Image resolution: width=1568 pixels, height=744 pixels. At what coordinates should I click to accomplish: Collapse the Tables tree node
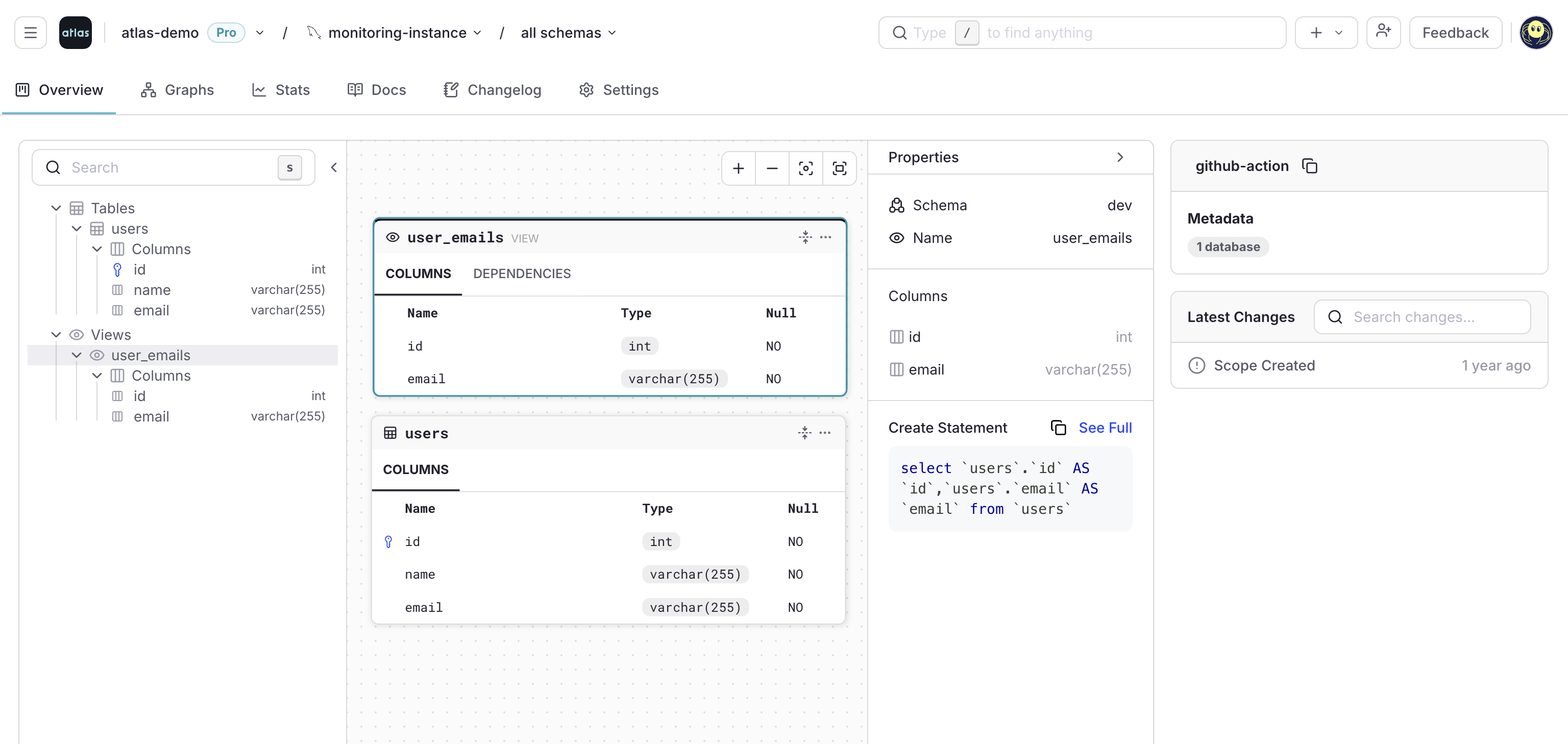point(56,208)
